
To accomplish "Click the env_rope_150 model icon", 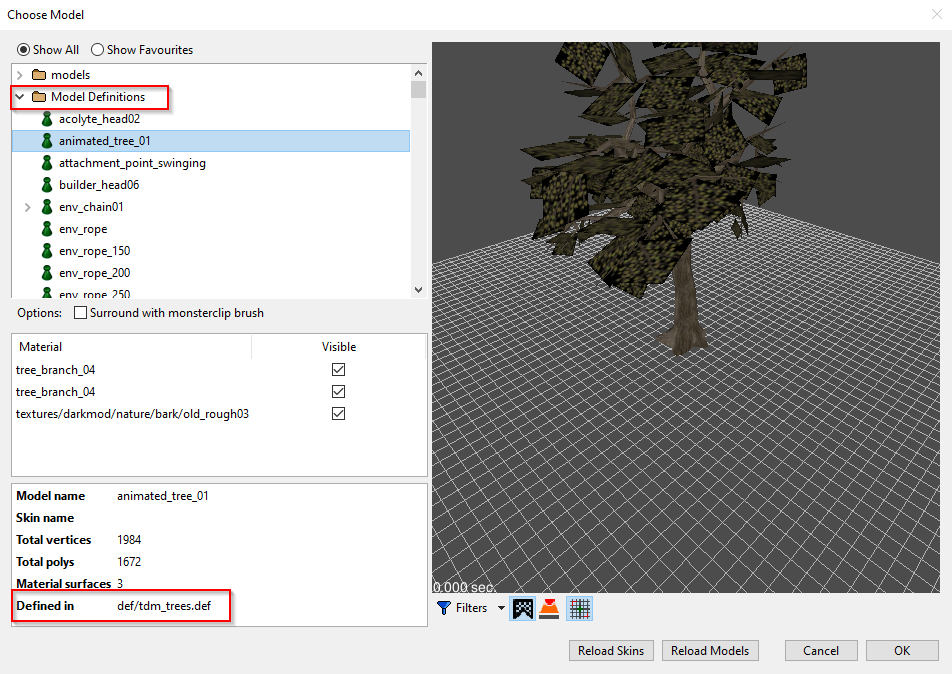I will click(x=47, y=251).
